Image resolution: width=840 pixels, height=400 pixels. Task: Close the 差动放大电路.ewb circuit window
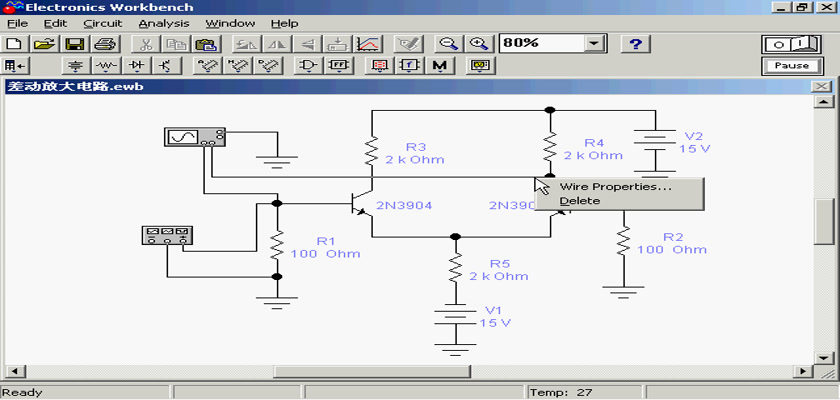pos(820,87)
